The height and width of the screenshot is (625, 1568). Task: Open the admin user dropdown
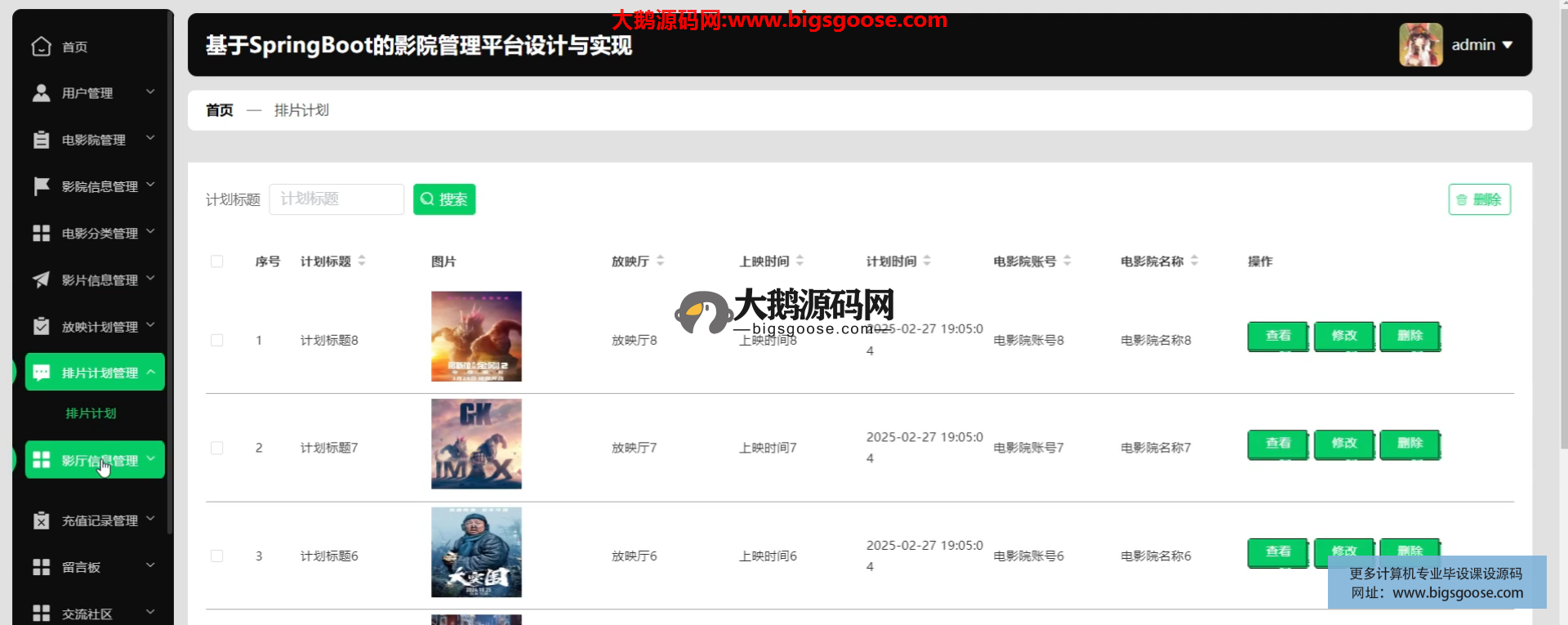click(1481, 45)
